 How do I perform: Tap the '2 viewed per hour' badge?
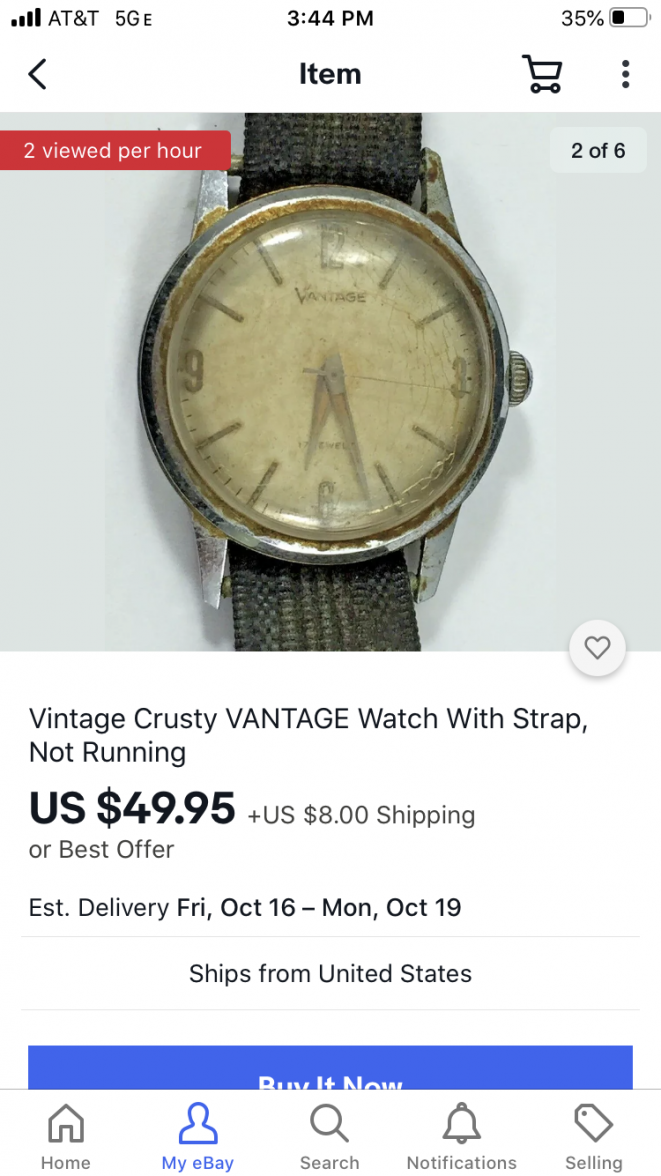point(115,150)
